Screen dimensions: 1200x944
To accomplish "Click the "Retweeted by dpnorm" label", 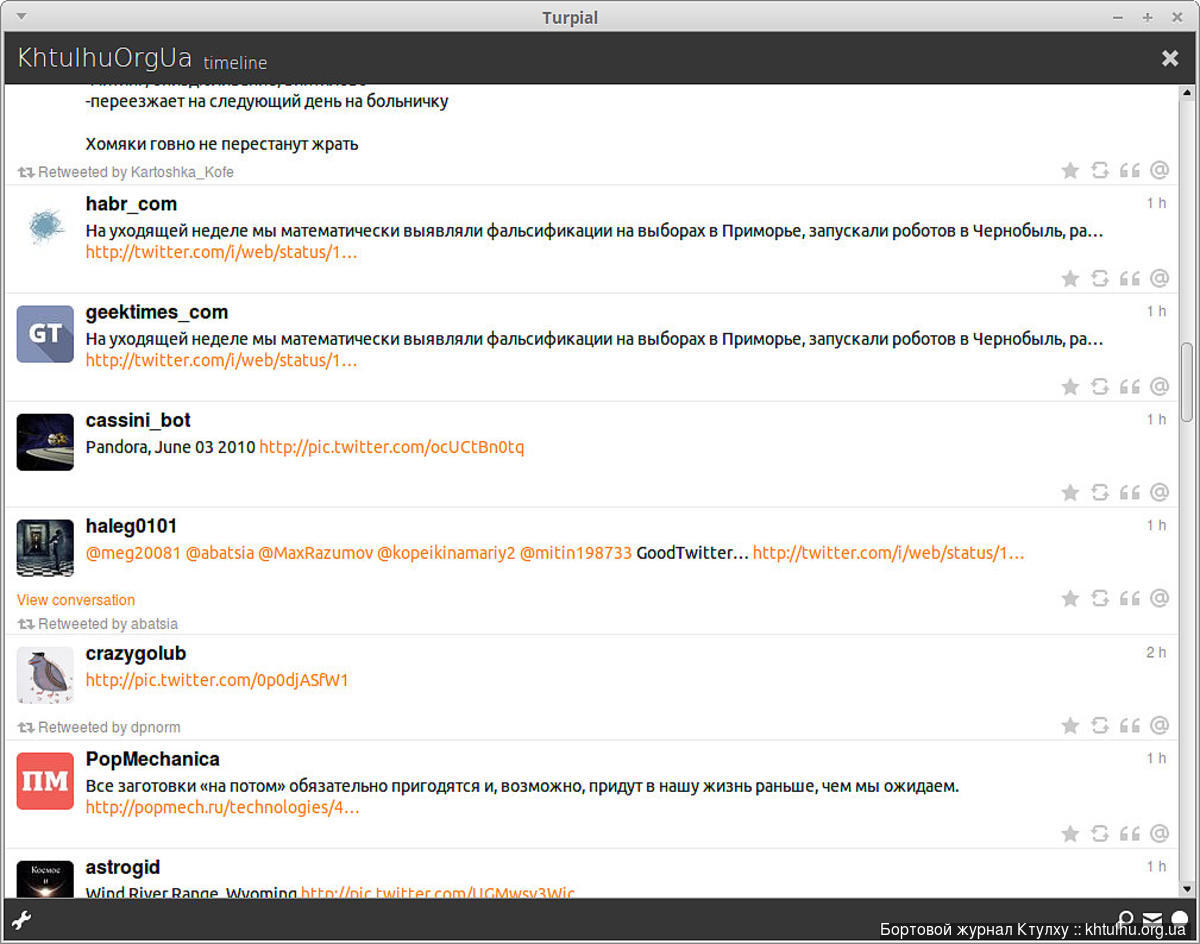I will [x=109, y=727].
